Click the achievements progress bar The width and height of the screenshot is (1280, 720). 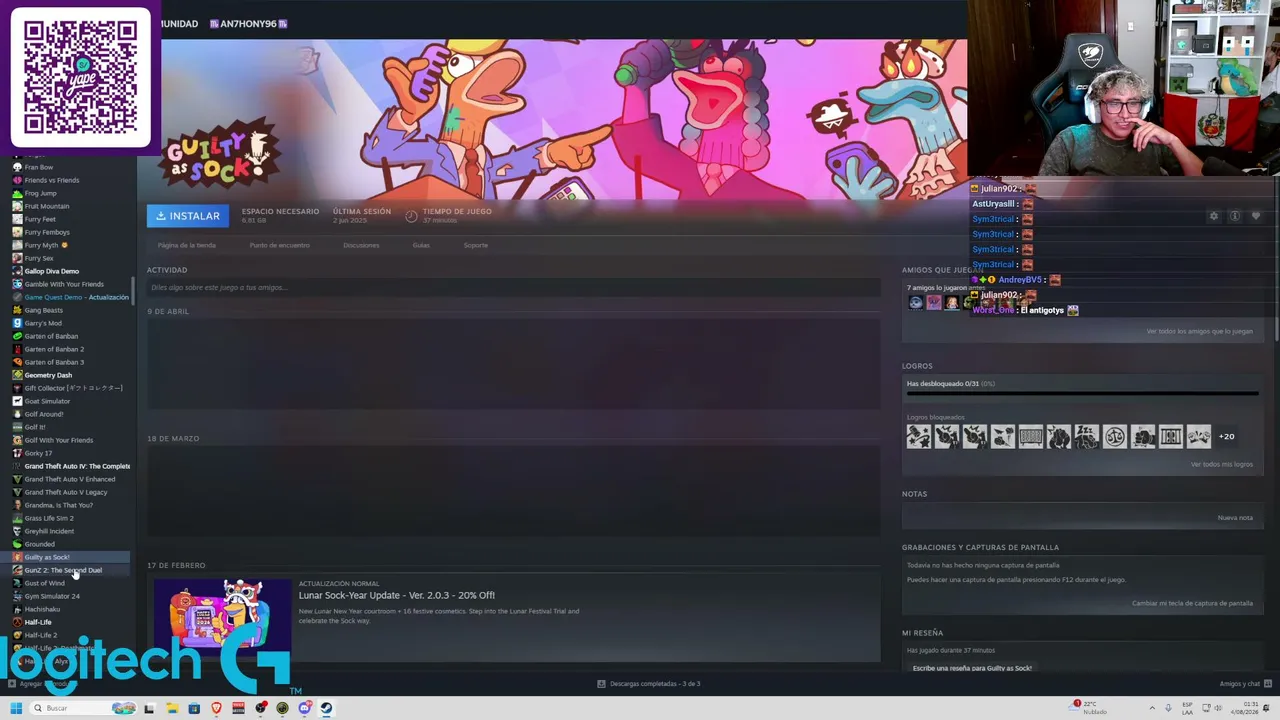coord(1082,393)
